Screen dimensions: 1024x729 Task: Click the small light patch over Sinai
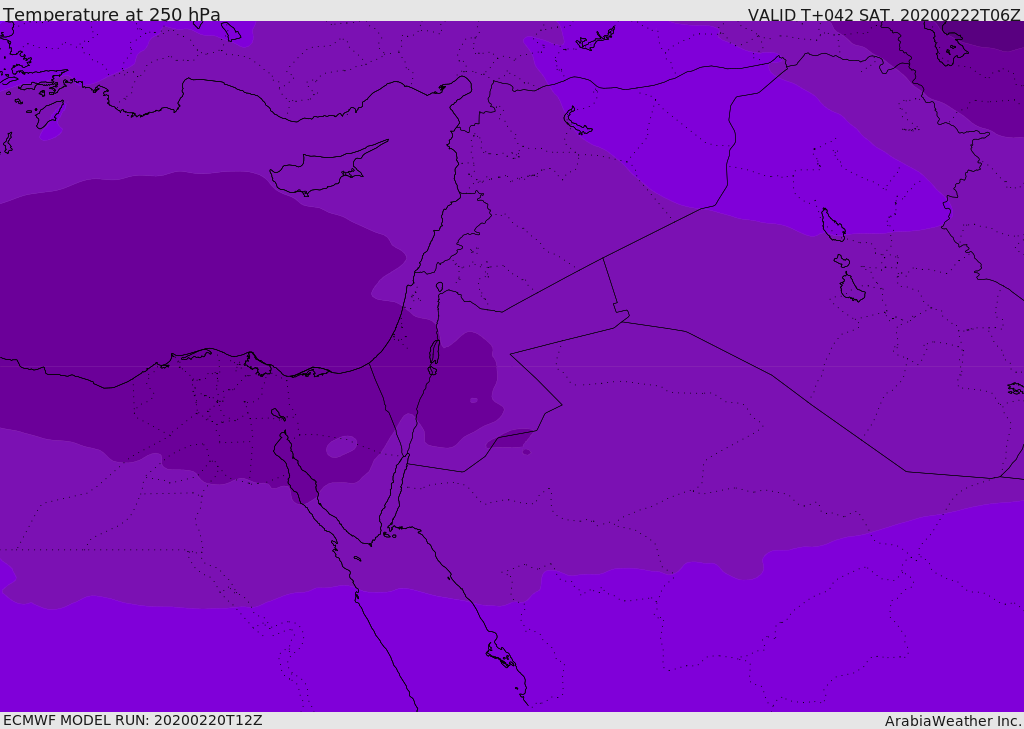[341, 446]
